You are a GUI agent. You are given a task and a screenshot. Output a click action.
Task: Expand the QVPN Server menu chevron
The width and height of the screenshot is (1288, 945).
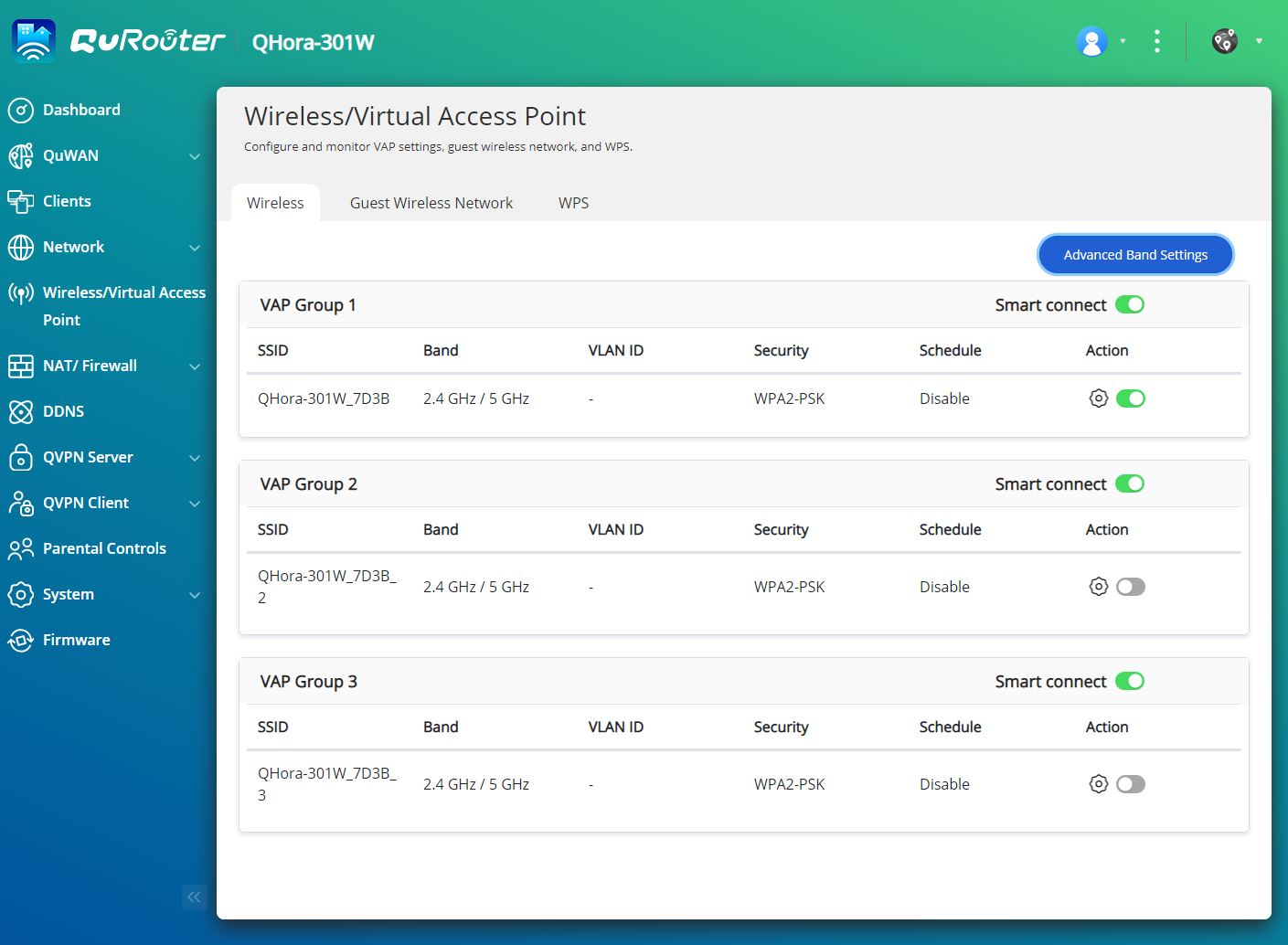195,458
